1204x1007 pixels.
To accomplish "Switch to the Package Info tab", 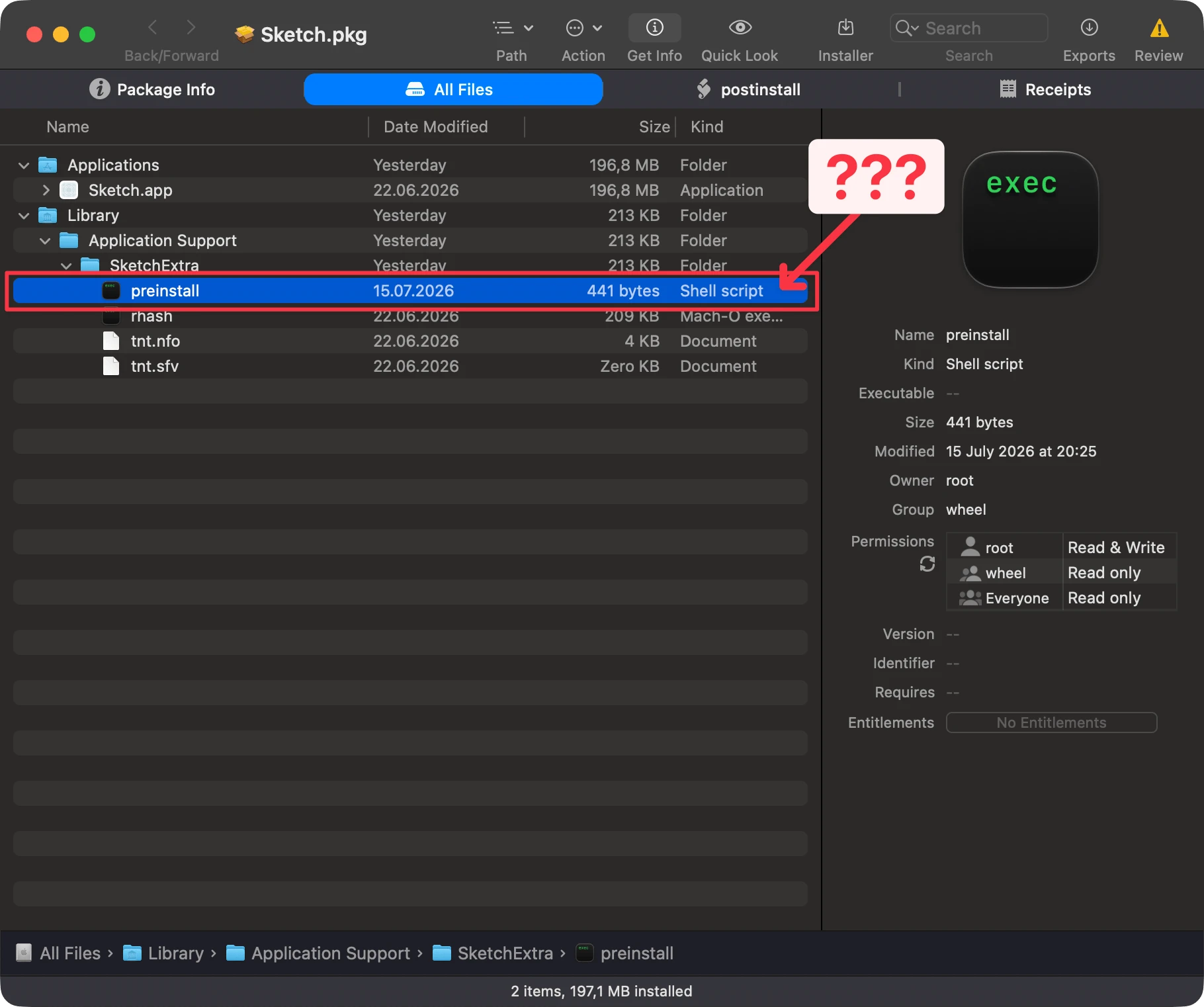I will [x=152, y=89].
